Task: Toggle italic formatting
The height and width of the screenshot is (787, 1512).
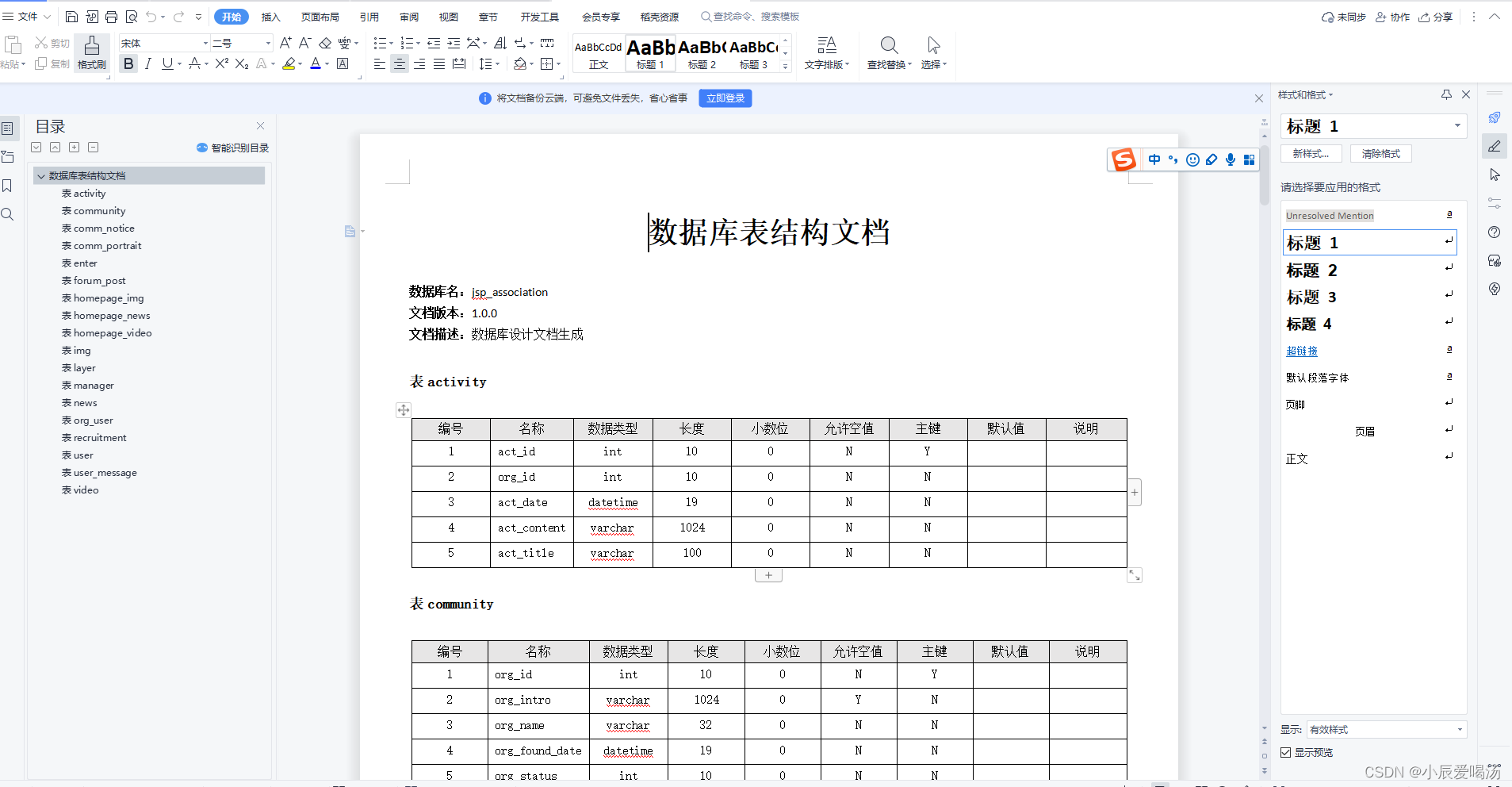Action: tap(148, 63)
